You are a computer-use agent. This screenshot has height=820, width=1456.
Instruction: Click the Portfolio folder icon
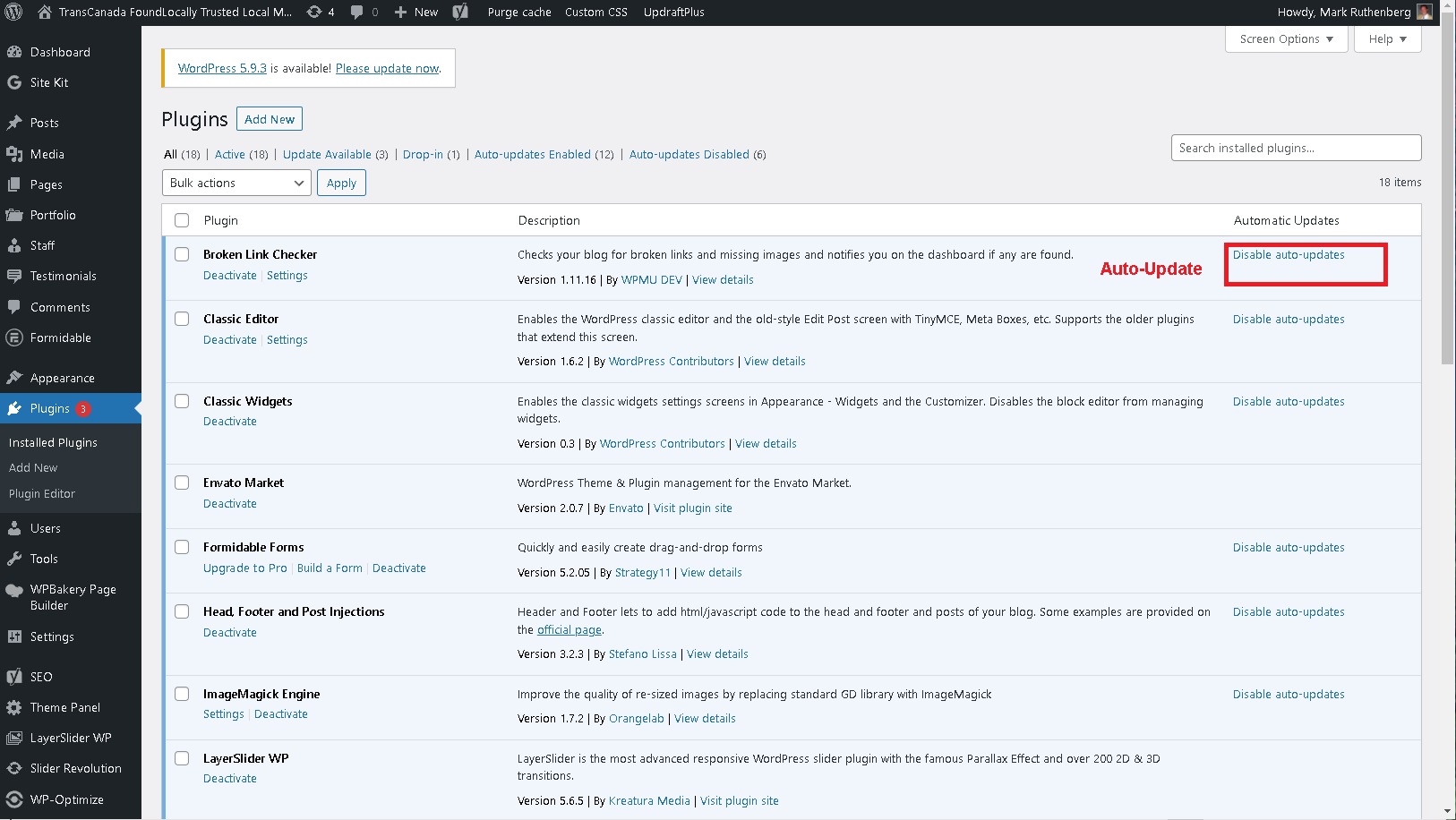pos(14,215)
